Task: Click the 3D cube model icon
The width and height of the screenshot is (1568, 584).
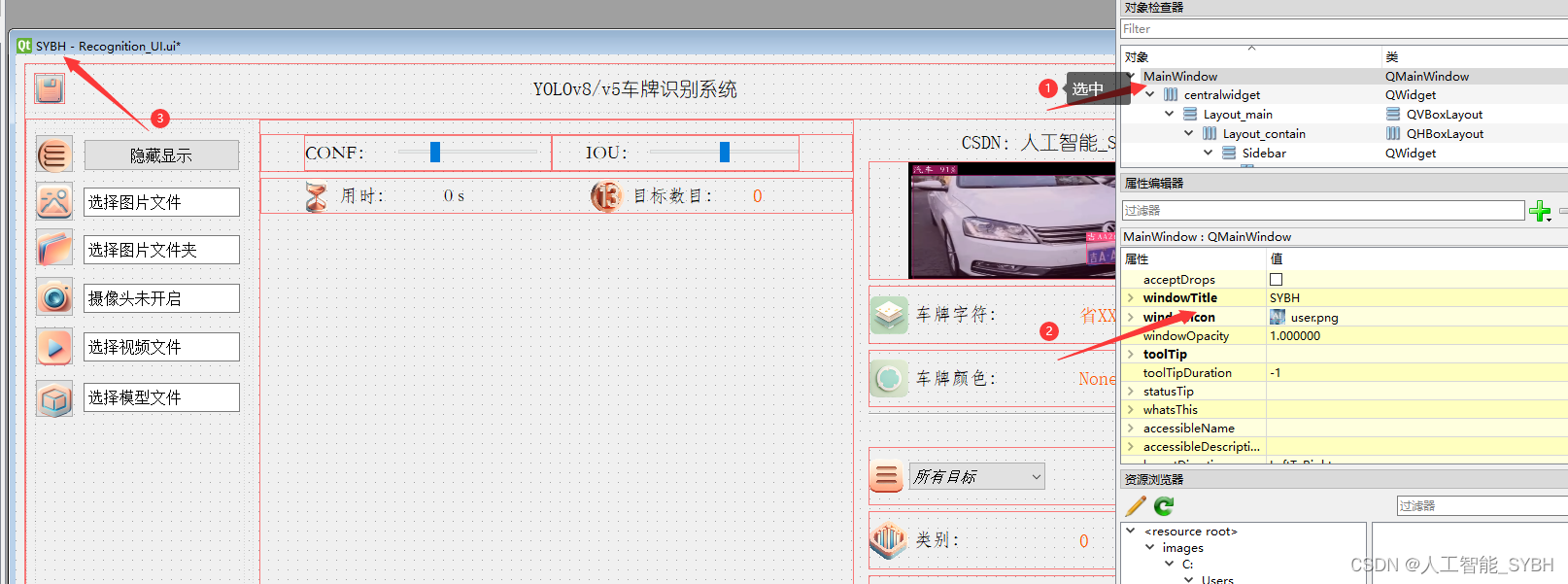Action: click(54, 398)
